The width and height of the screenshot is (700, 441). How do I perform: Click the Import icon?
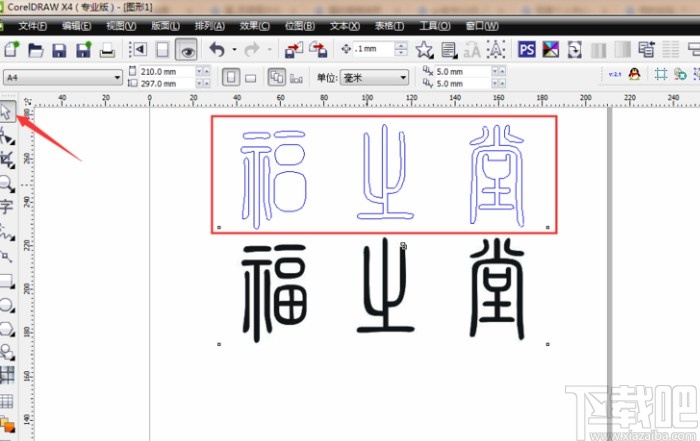(294, 49)
